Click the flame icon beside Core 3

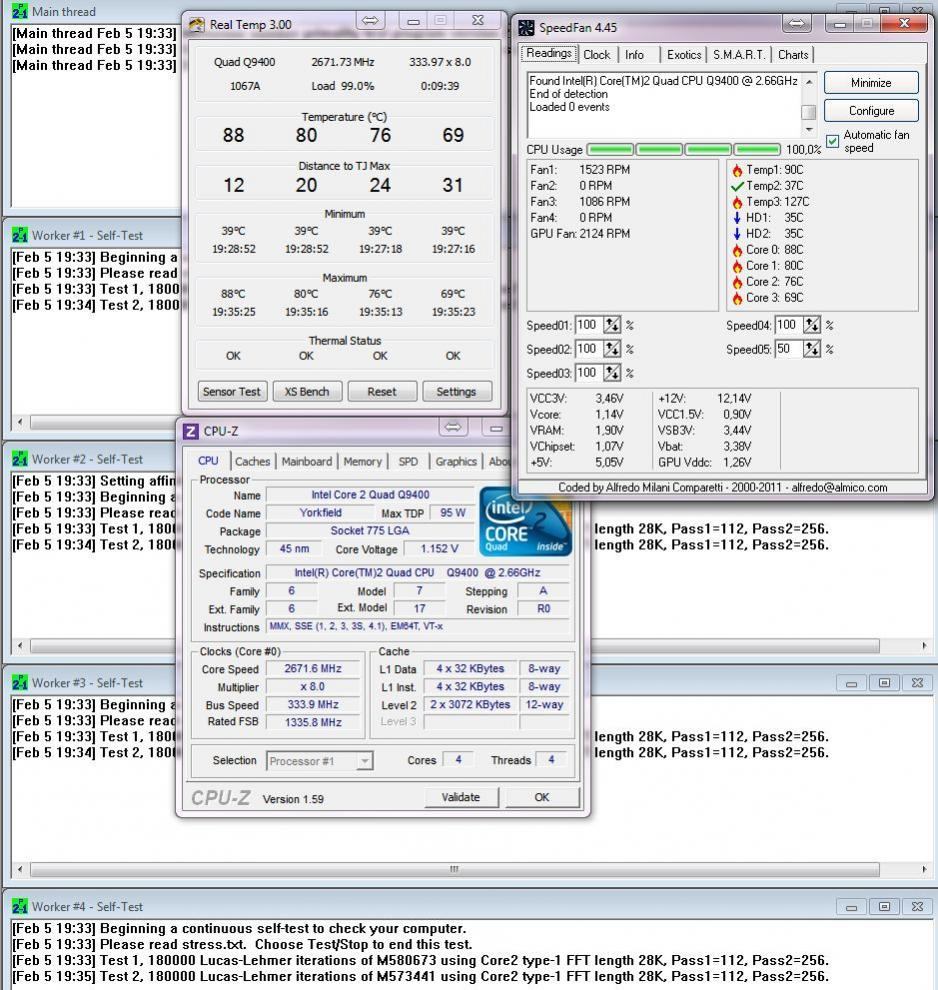click(x=737, y=298)
